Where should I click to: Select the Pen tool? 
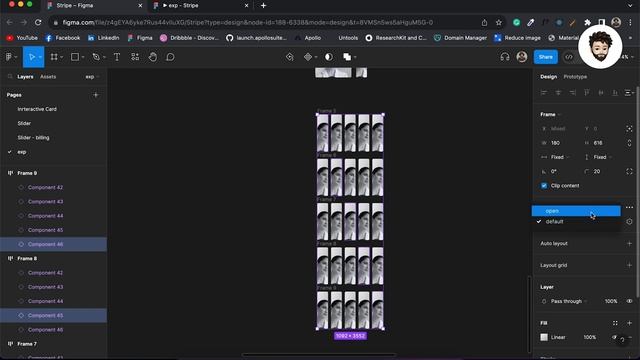tap(96, 57)
